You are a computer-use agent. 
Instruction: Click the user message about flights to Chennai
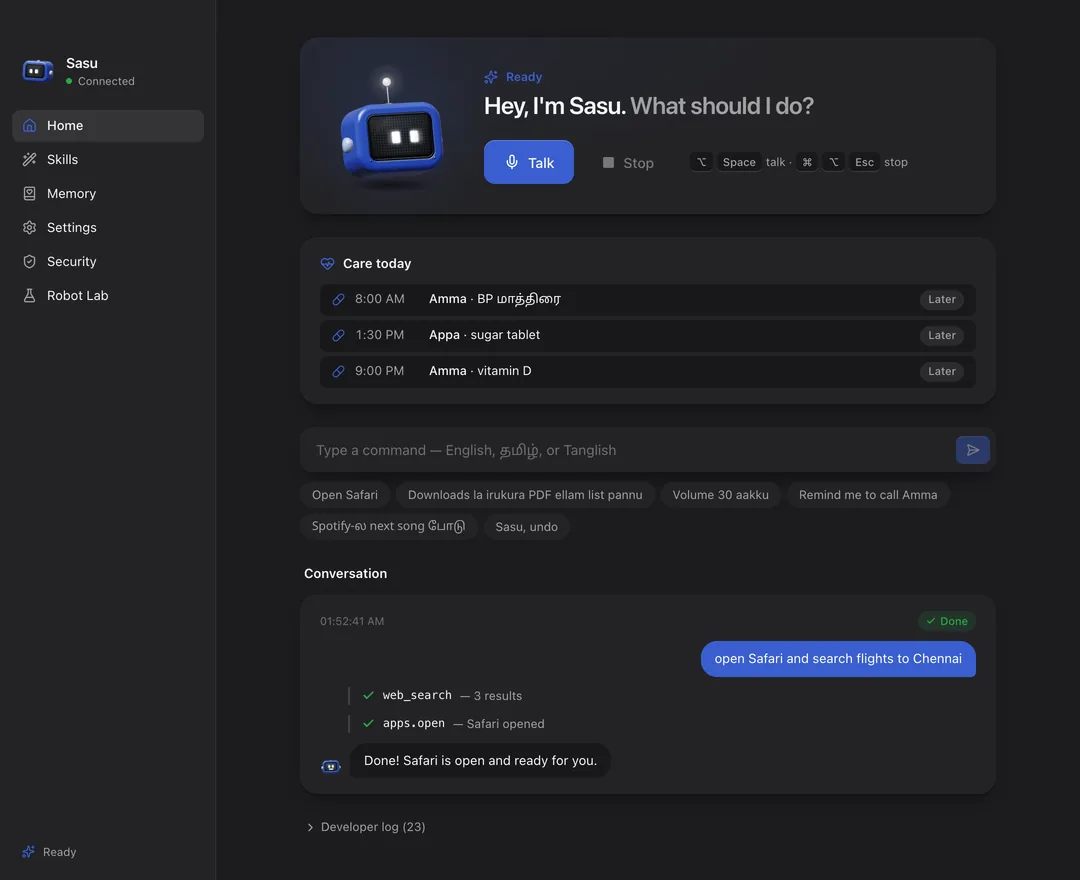click(x=838, y=658)
